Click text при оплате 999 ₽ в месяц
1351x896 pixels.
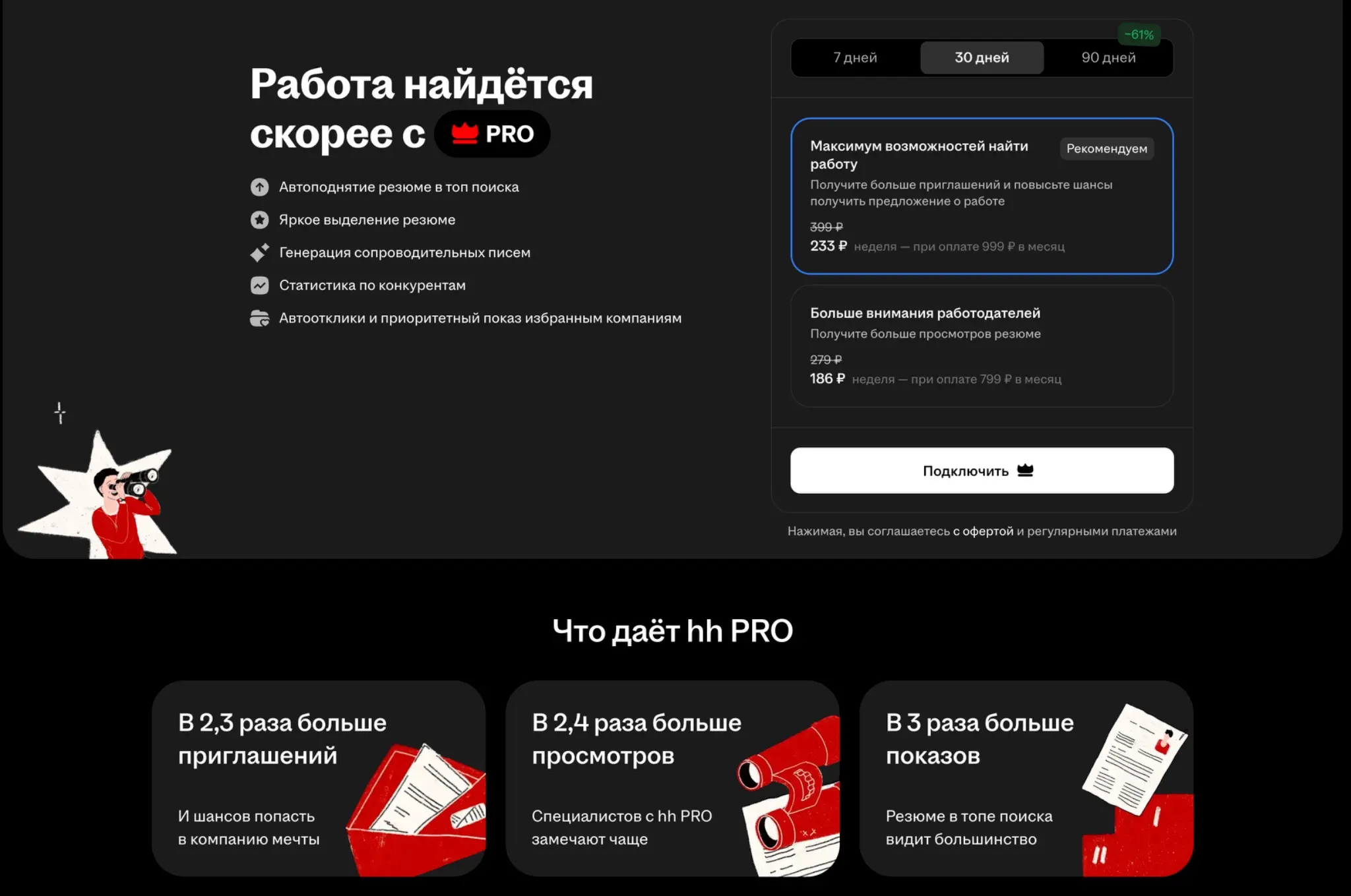989,247
